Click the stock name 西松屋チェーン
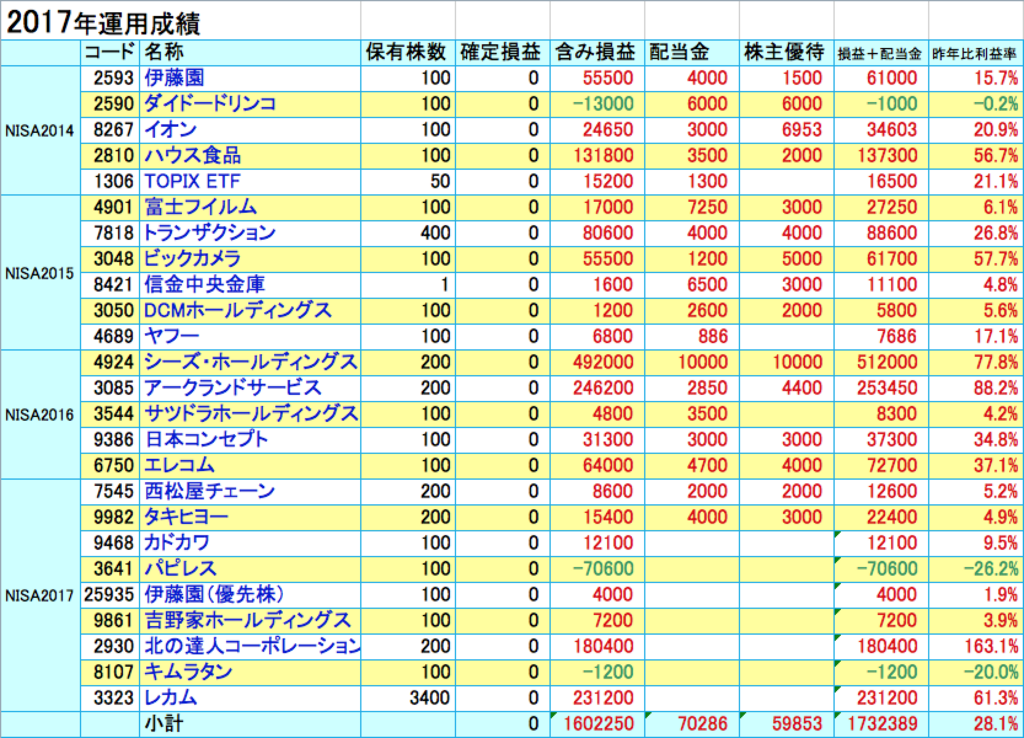The image size is (1024, 738). pos(210,491)
